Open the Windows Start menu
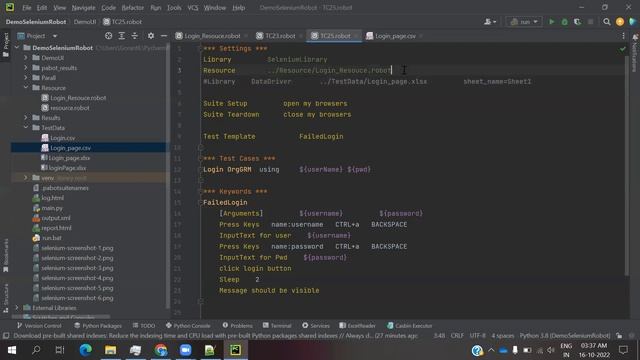The height and width of the screenshot is (360, 640). tap(11, 350)
